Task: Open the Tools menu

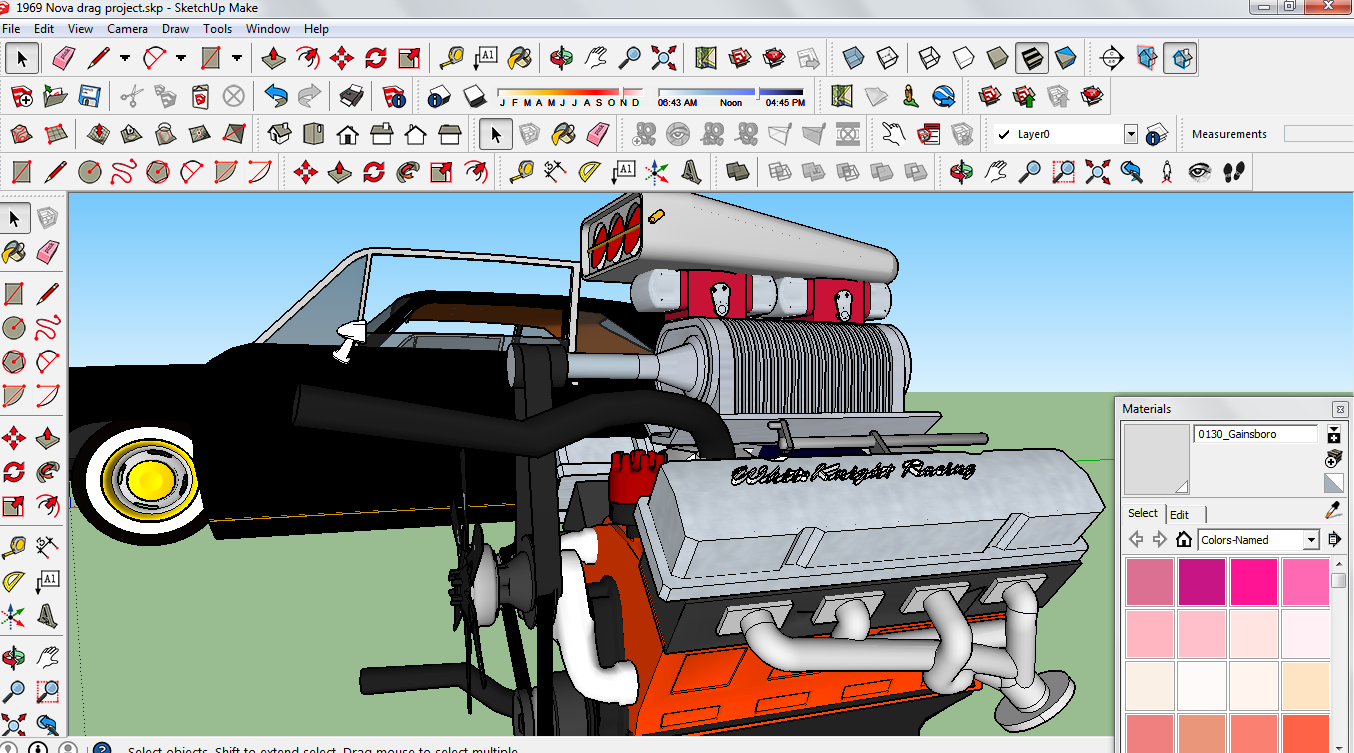Action: click(218, 29)
